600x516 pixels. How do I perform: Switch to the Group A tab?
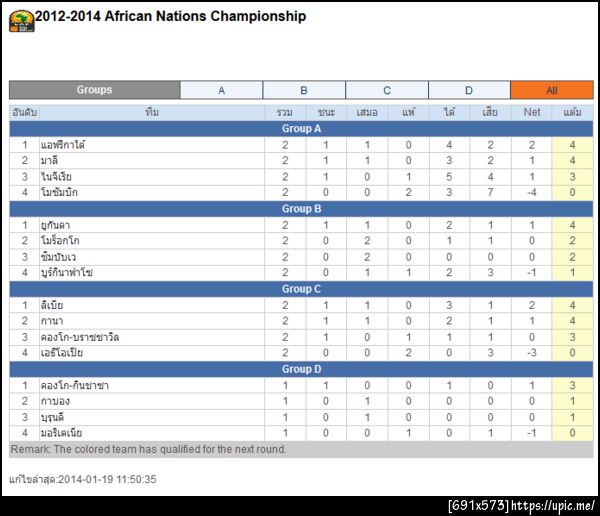click(x=222, y=90)
